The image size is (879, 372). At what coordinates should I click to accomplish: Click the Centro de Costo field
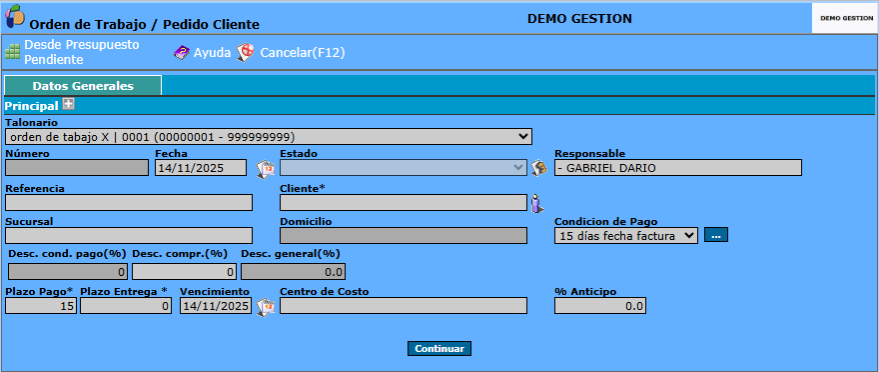point(403,305)
